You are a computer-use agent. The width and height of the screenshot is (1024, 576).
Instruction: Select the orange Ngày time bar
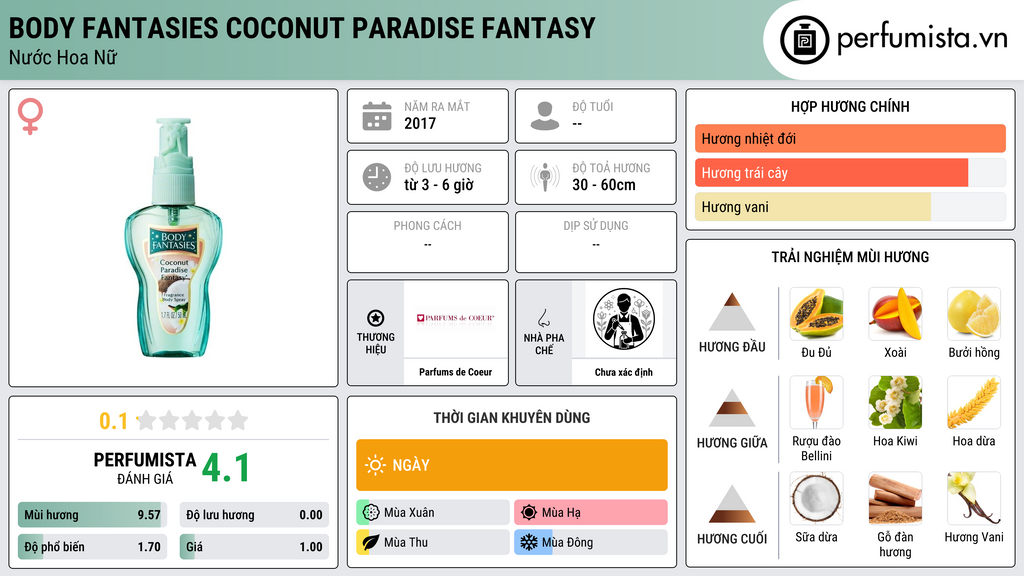coord(512,465)
